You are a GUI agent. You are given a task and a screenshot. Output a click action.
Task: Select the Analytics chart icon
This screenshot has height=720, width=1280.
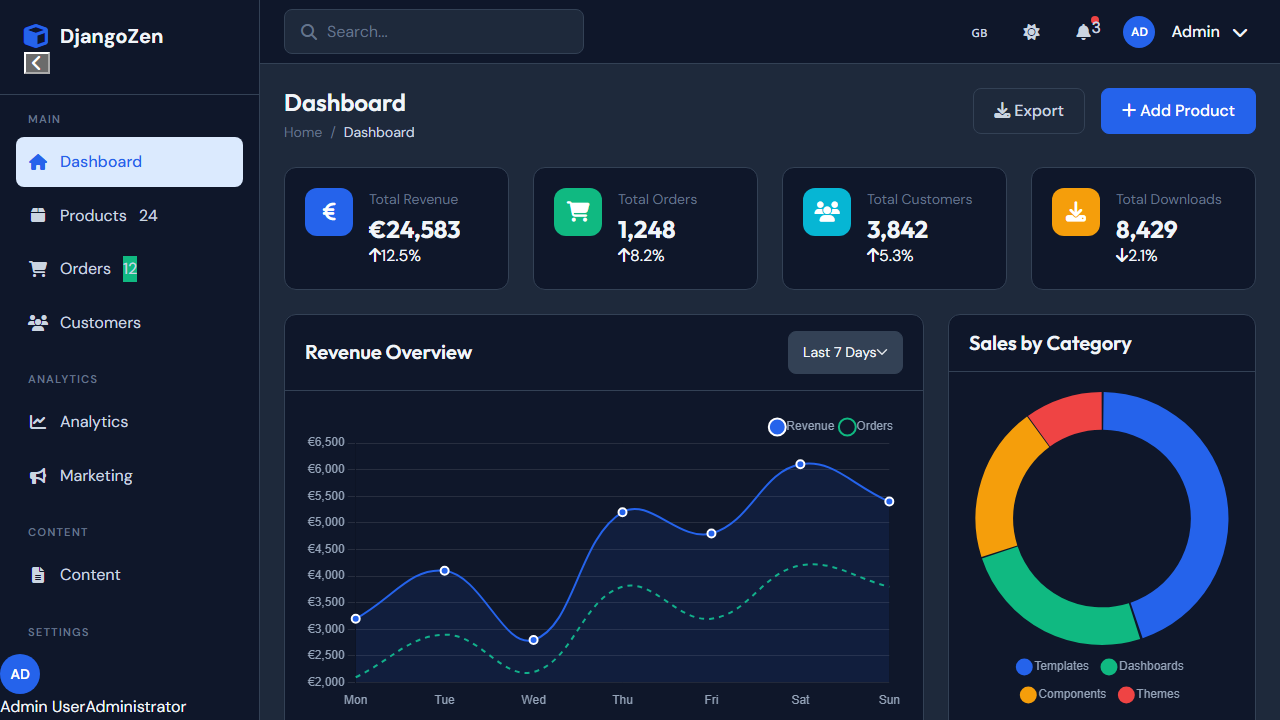38,421
